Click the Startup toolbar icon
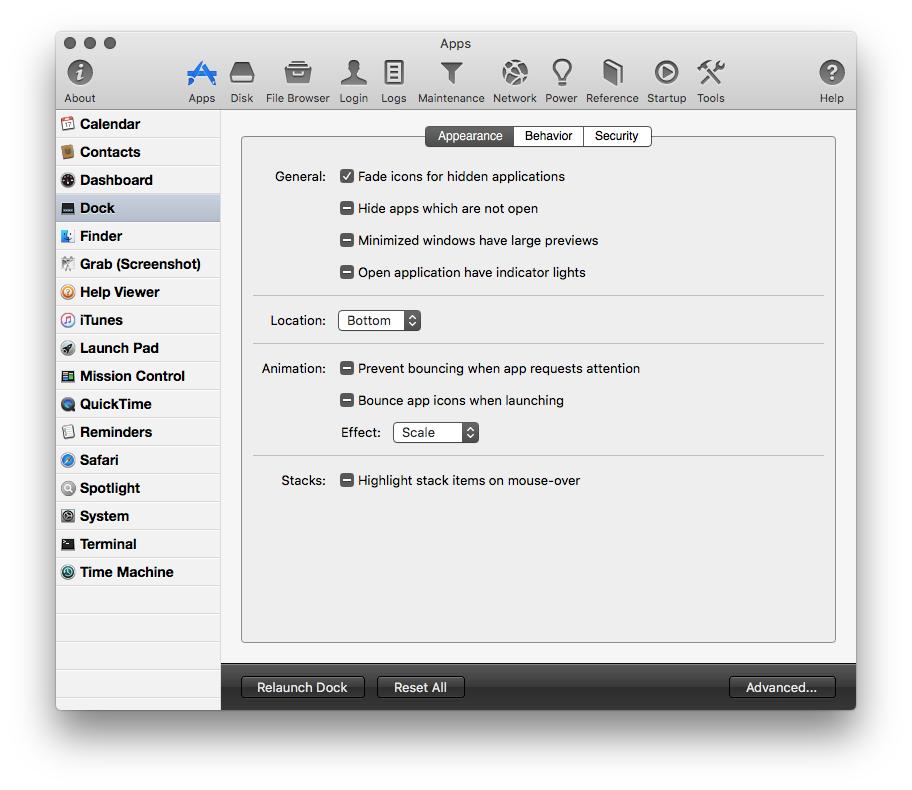The width and height of the screenshot is (912, 790). 666,73
